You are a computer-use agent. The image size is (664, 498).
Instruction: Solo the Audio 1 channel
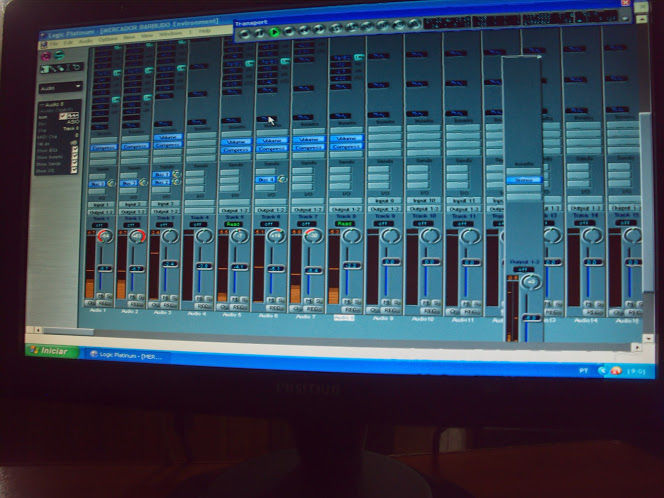[109, 296]
